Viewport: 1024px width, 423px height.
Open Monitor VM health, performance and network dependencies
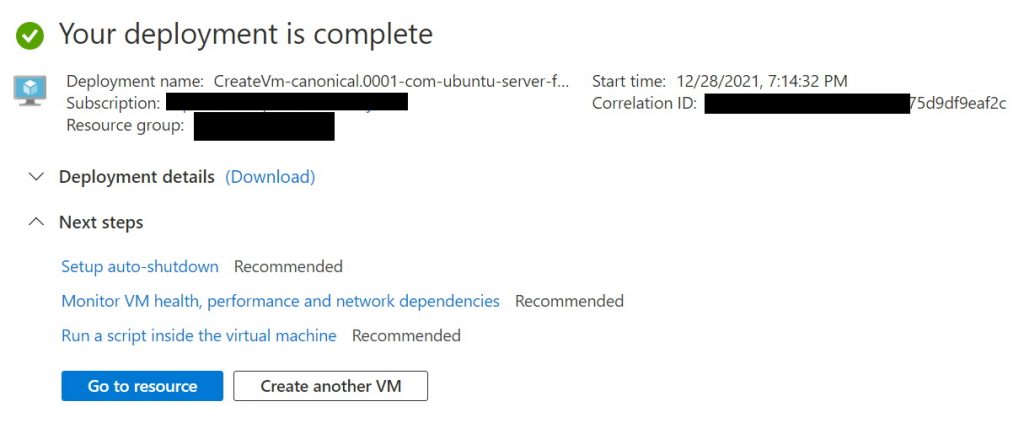tap(280, 301)
